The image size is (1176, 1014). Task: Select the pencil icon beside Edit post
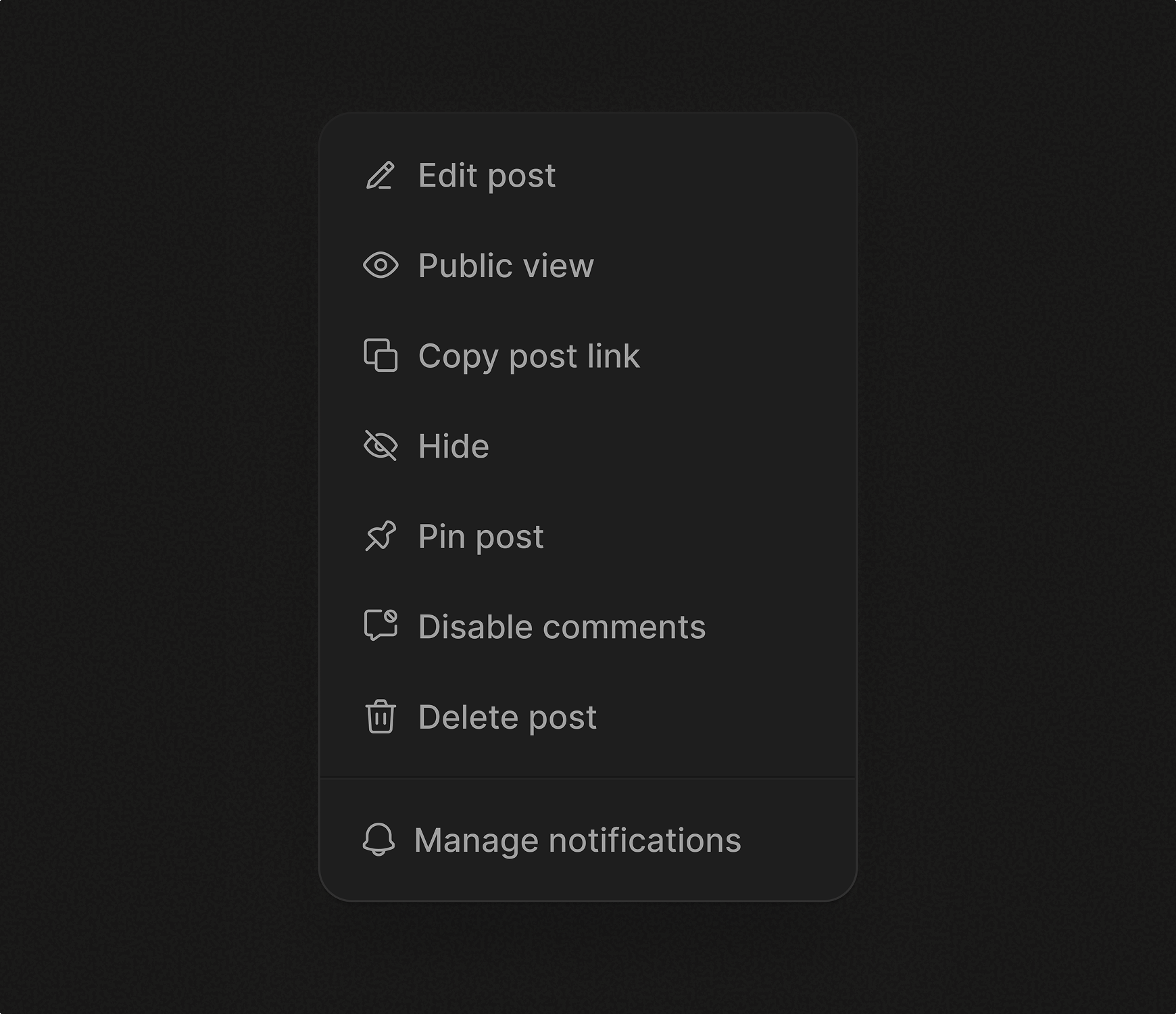tap(381, 176)
